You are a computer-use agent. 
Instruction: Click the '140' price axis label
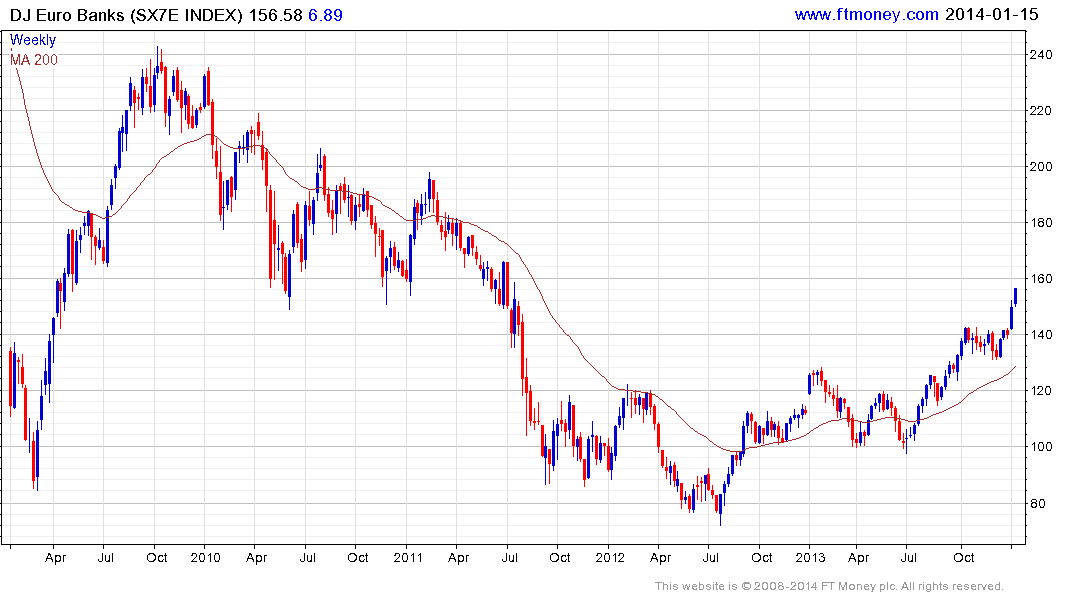pyautogui.click(x=1041, y=335)
